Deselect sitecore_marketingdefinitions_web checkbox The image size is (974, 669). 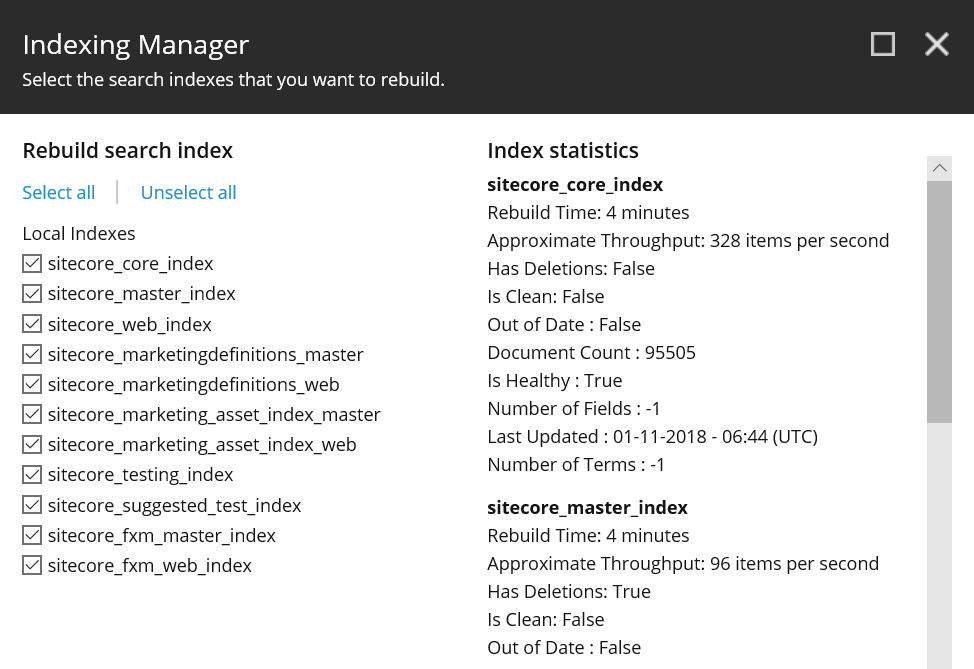click(32, 384)
